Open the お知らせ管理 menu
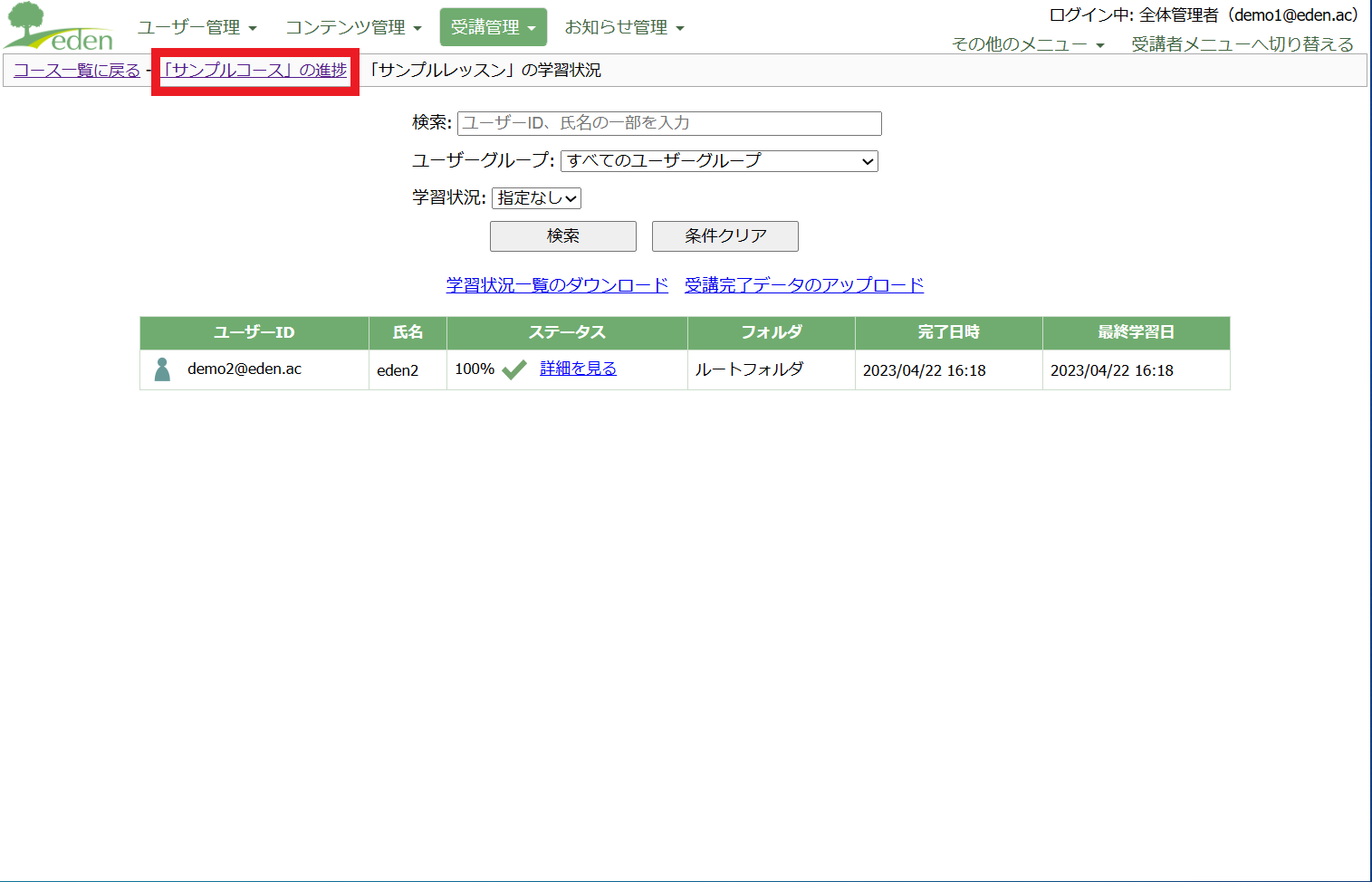The height and width of the screenshot is (882, 1372). click(x=624, y=27)
